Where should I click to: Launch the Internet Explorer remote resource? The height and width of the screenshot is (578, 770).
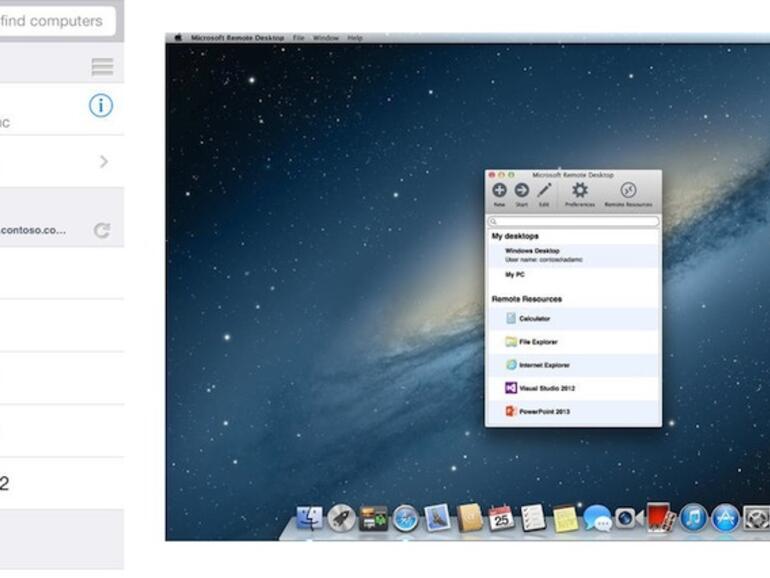pos(573,365)
